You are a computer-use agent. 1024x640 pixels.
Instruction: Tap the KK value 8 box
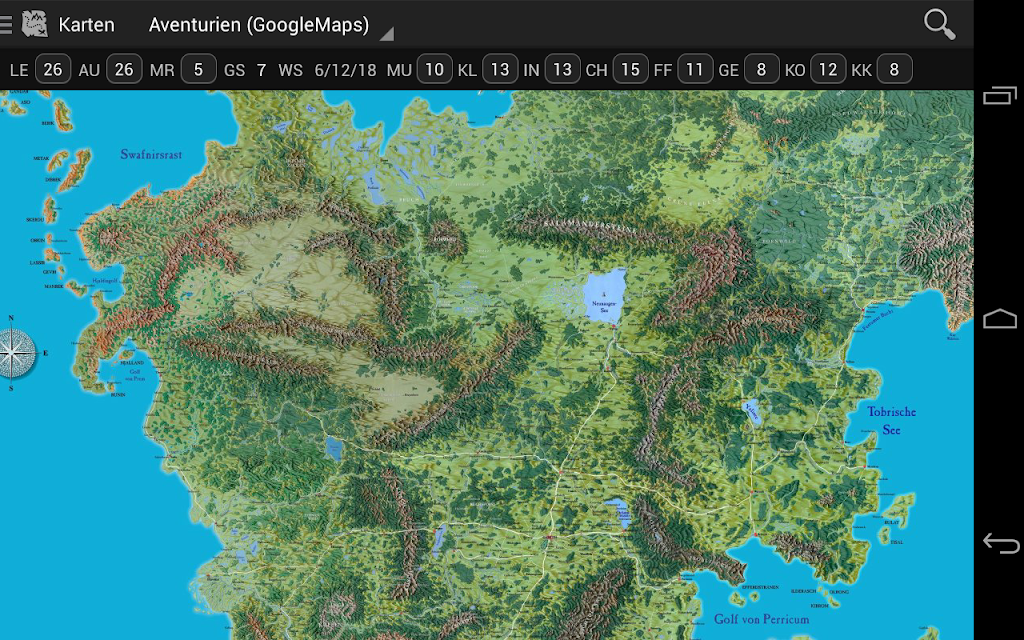tap(894, 69)
